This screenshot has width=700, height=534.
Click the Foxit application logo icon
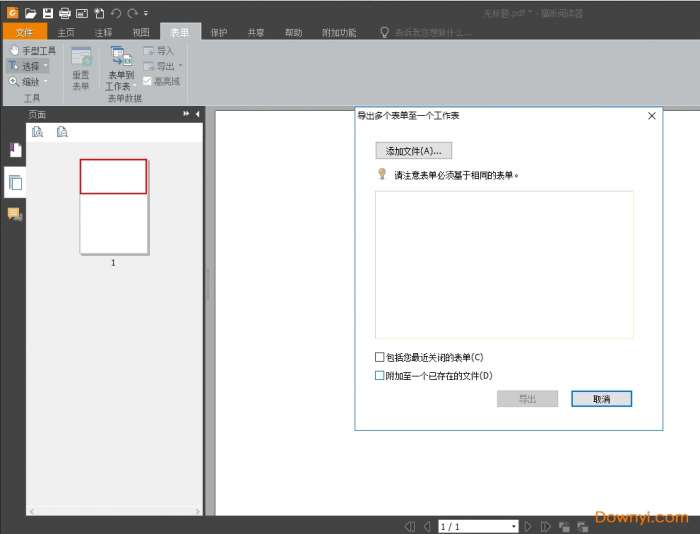[12, 13]
